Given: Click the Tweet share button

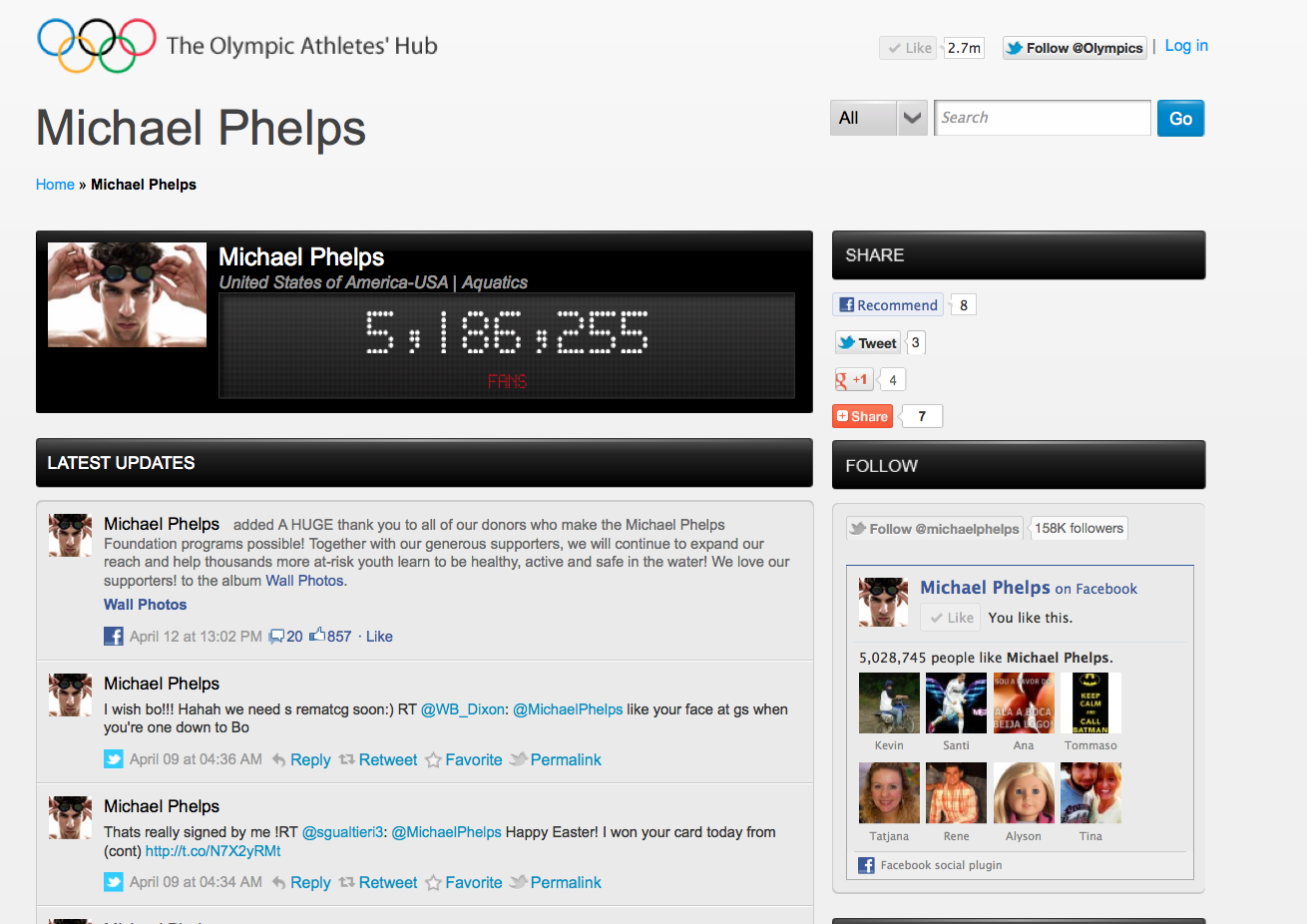Looking at the screenshot, I should click(x=867, y=342).
